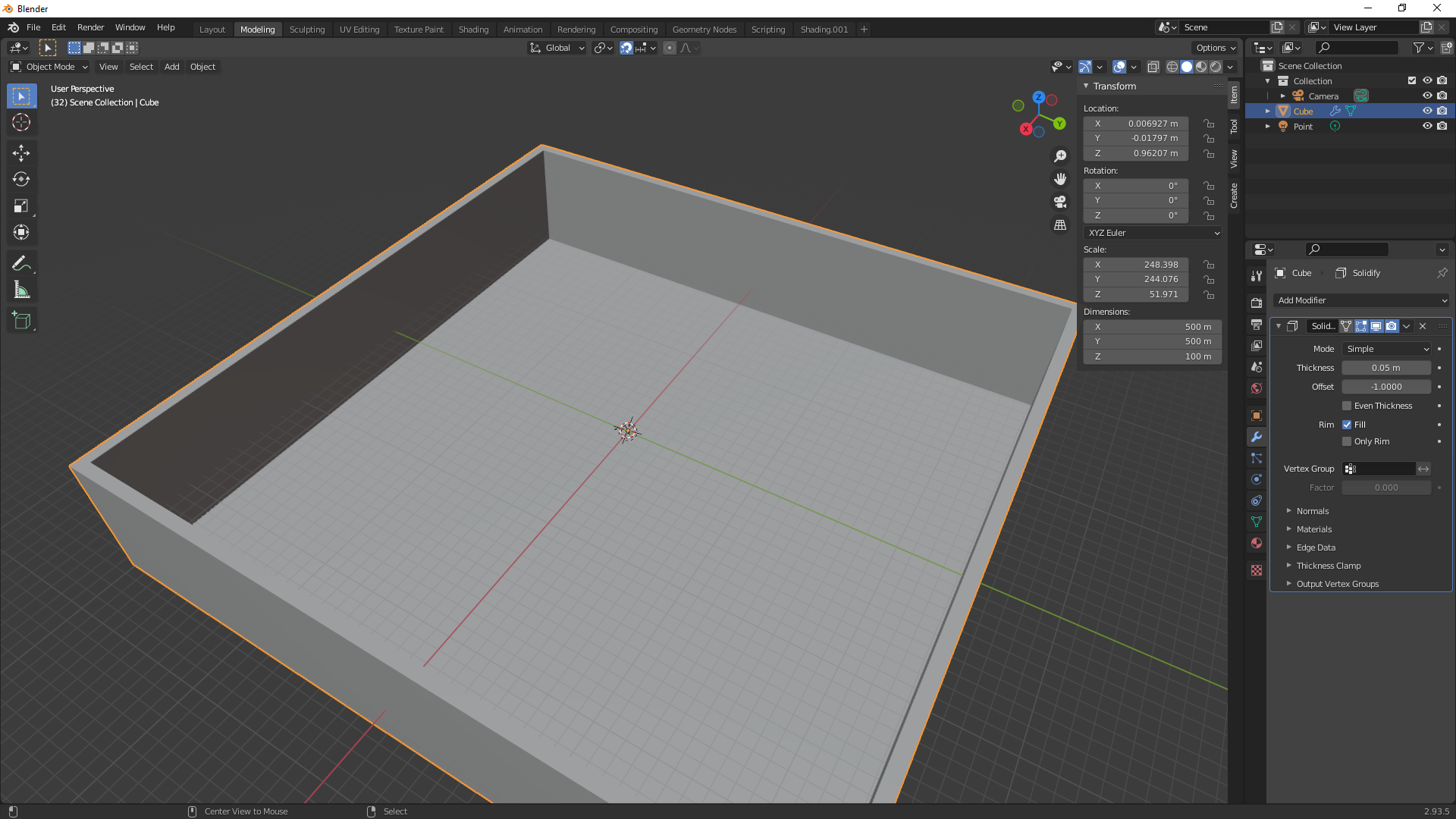Open the Modifier properties wrench tab
Screen dimensions: 1456x819
click(1257, 437)
